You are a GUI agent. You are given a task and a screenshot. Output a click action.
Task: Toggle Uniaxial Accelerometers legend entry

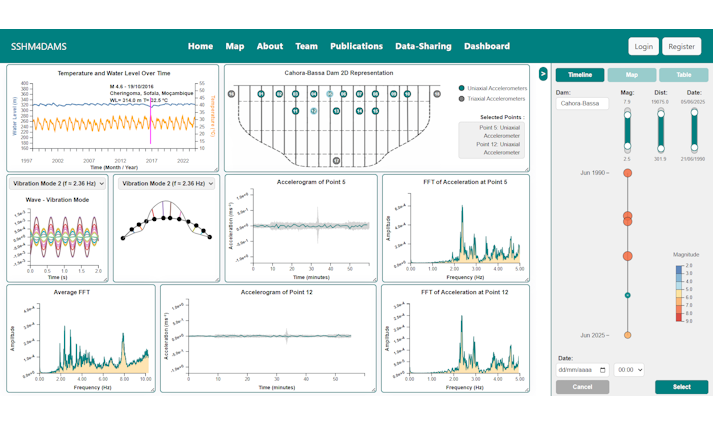(461, 88)
